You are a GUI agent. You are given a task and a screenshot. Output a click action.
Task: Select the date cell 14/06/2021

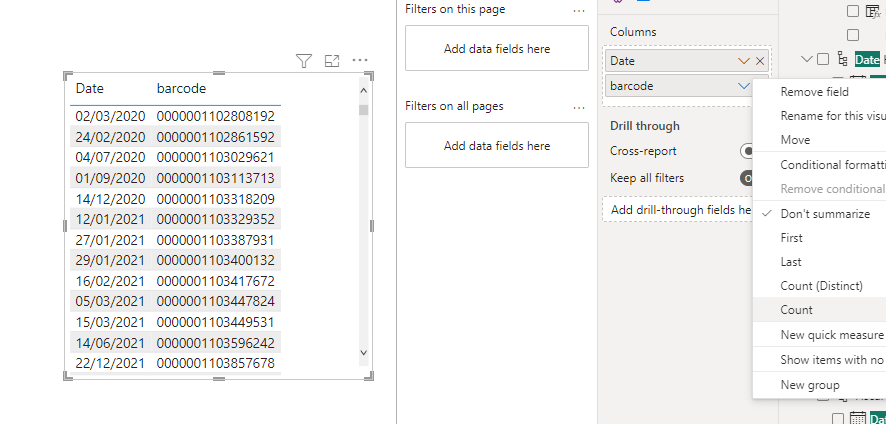coord(110,343)
